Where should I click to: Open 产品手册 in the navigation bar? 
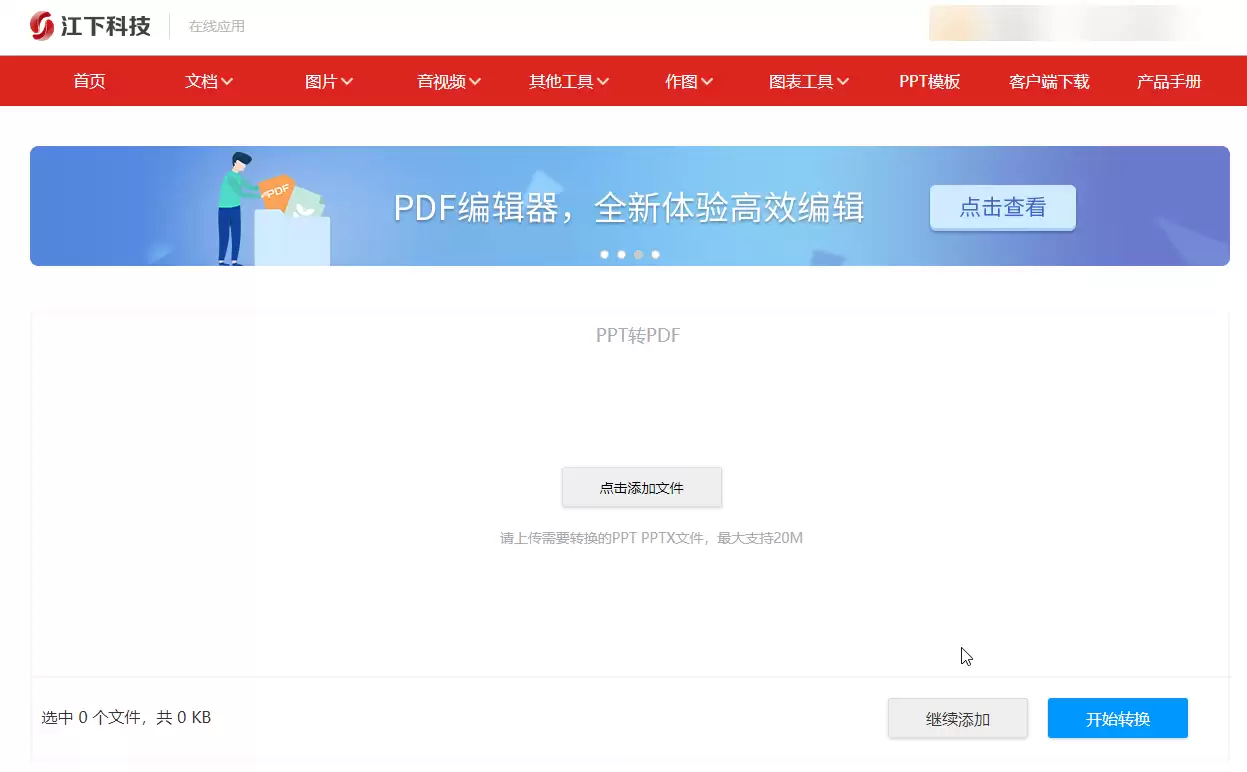coord(1167,81)
